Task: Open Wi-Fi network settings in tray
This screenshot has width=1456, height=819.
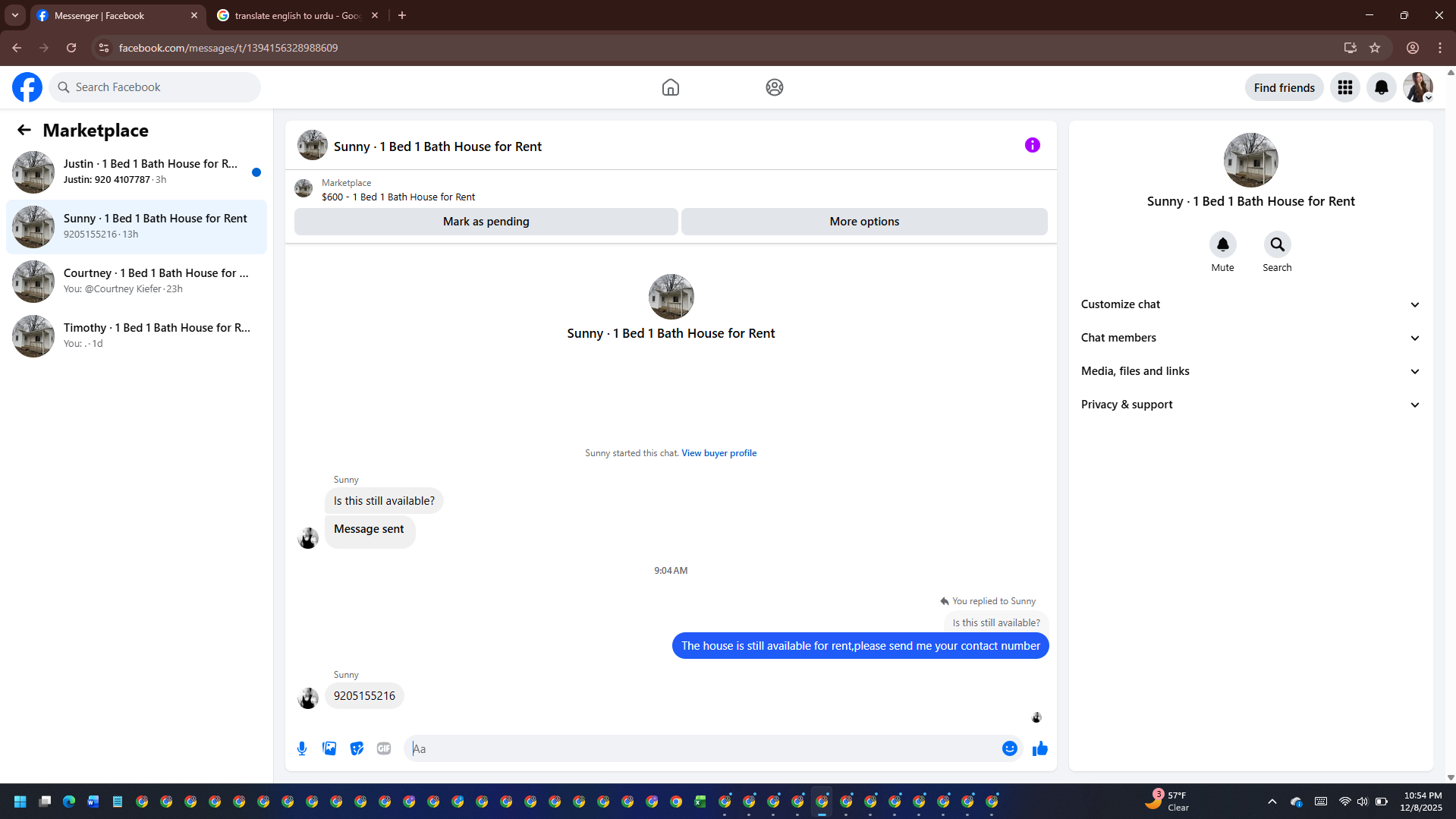Action: [1344, 802]
